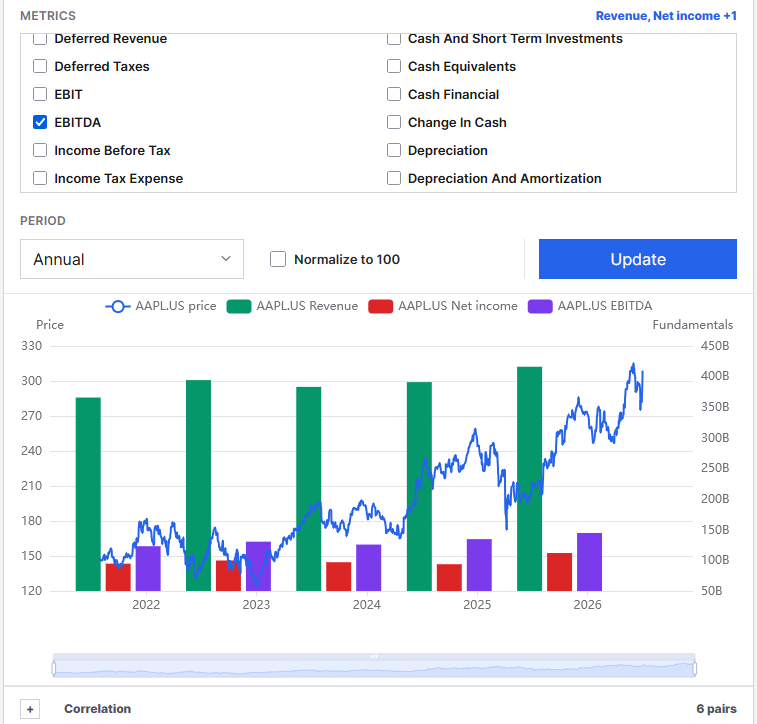The image size is (757, 724).
Task: Enable the Cash Financial checkbox
Action: [394, 94]
